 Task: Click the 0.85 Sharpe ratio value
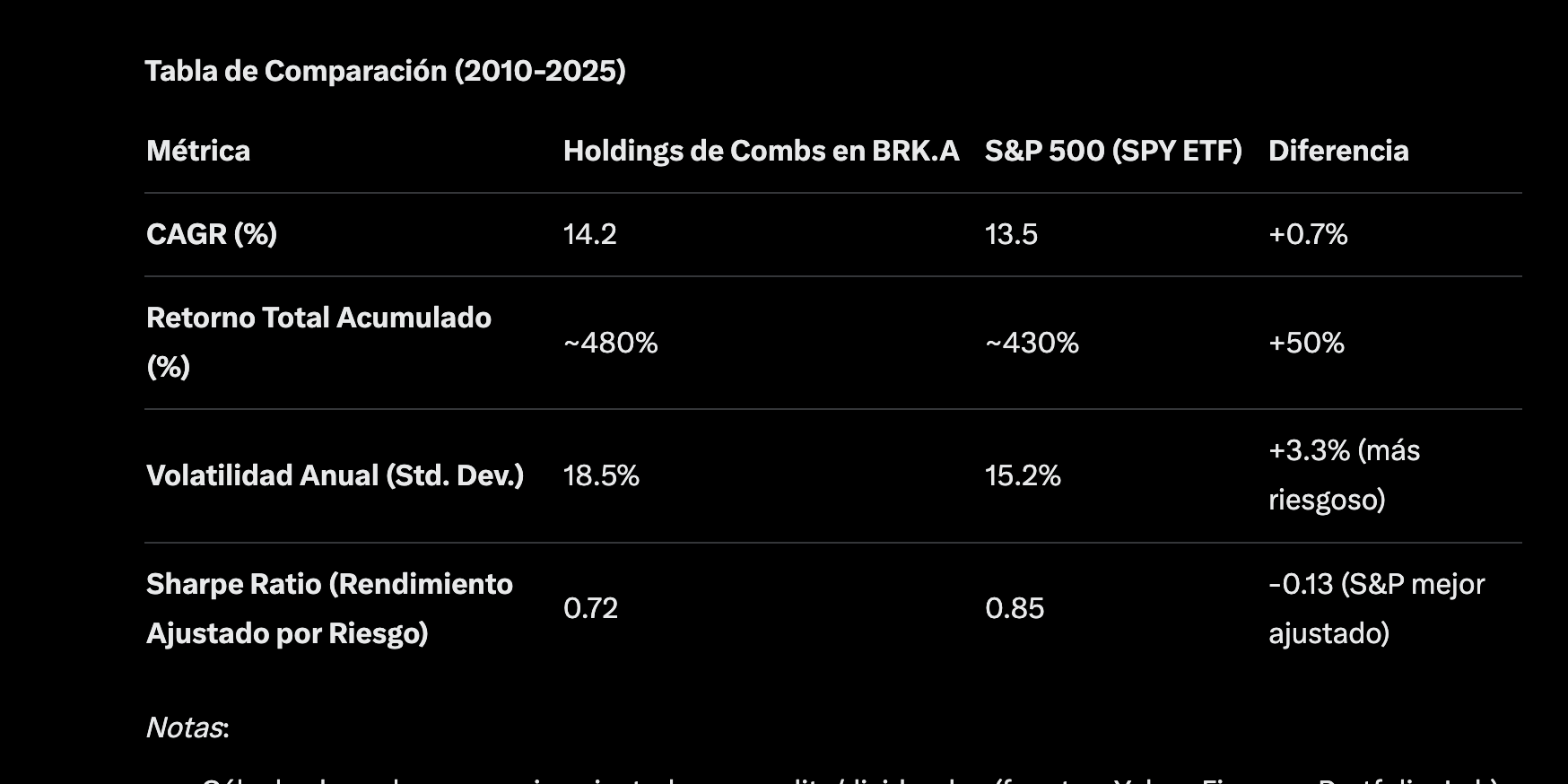tap(1015, 608)
